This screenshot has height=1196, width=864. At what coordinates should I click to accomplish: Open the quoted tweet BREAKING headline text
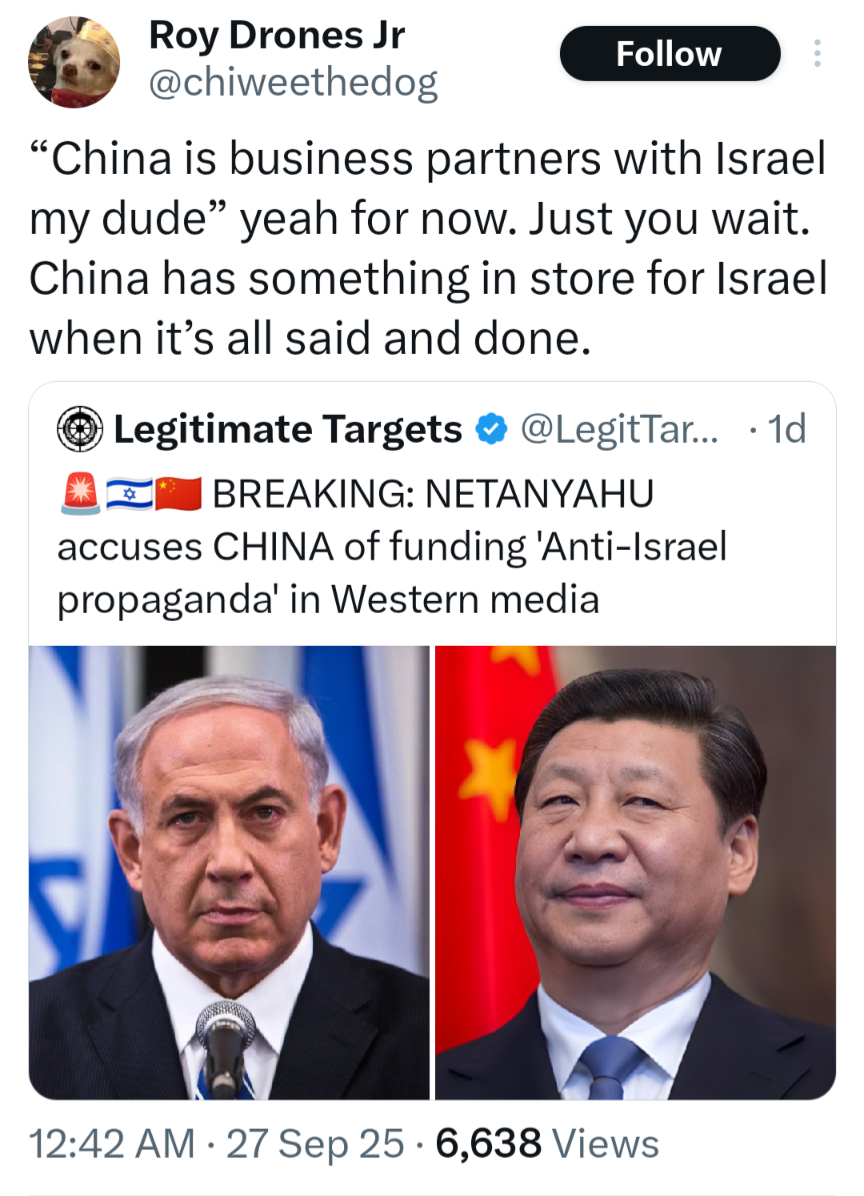pos(392,547)
